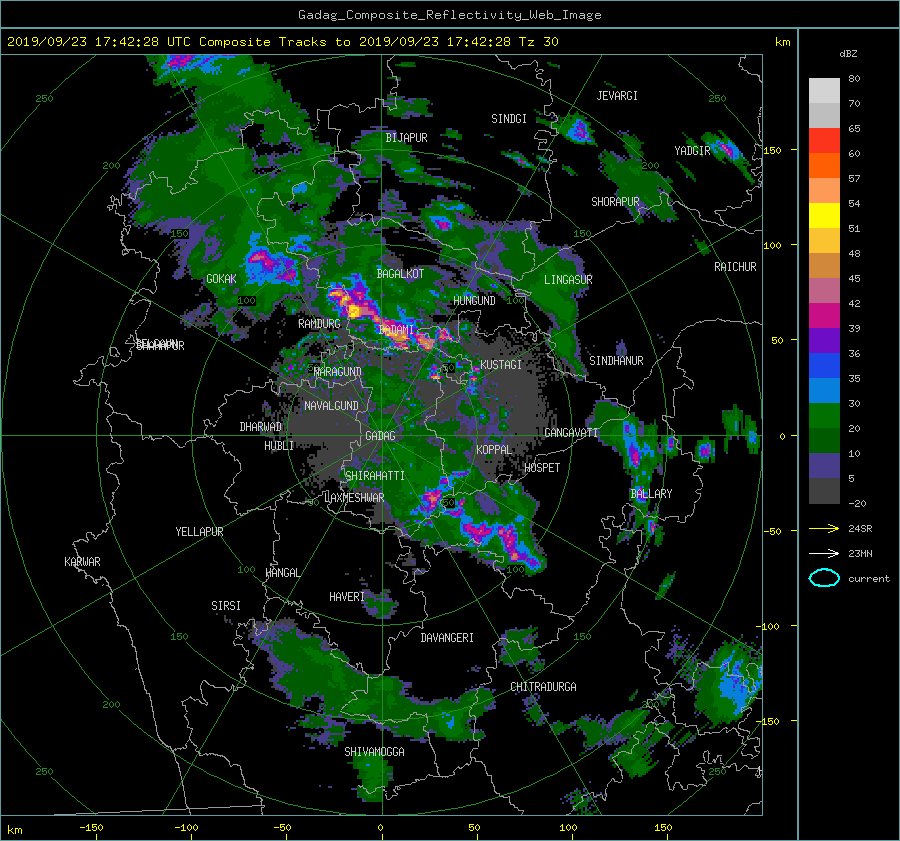The image size is (900, 841).
Task: Click the HUBLI city label
Action: coord(279,446)
